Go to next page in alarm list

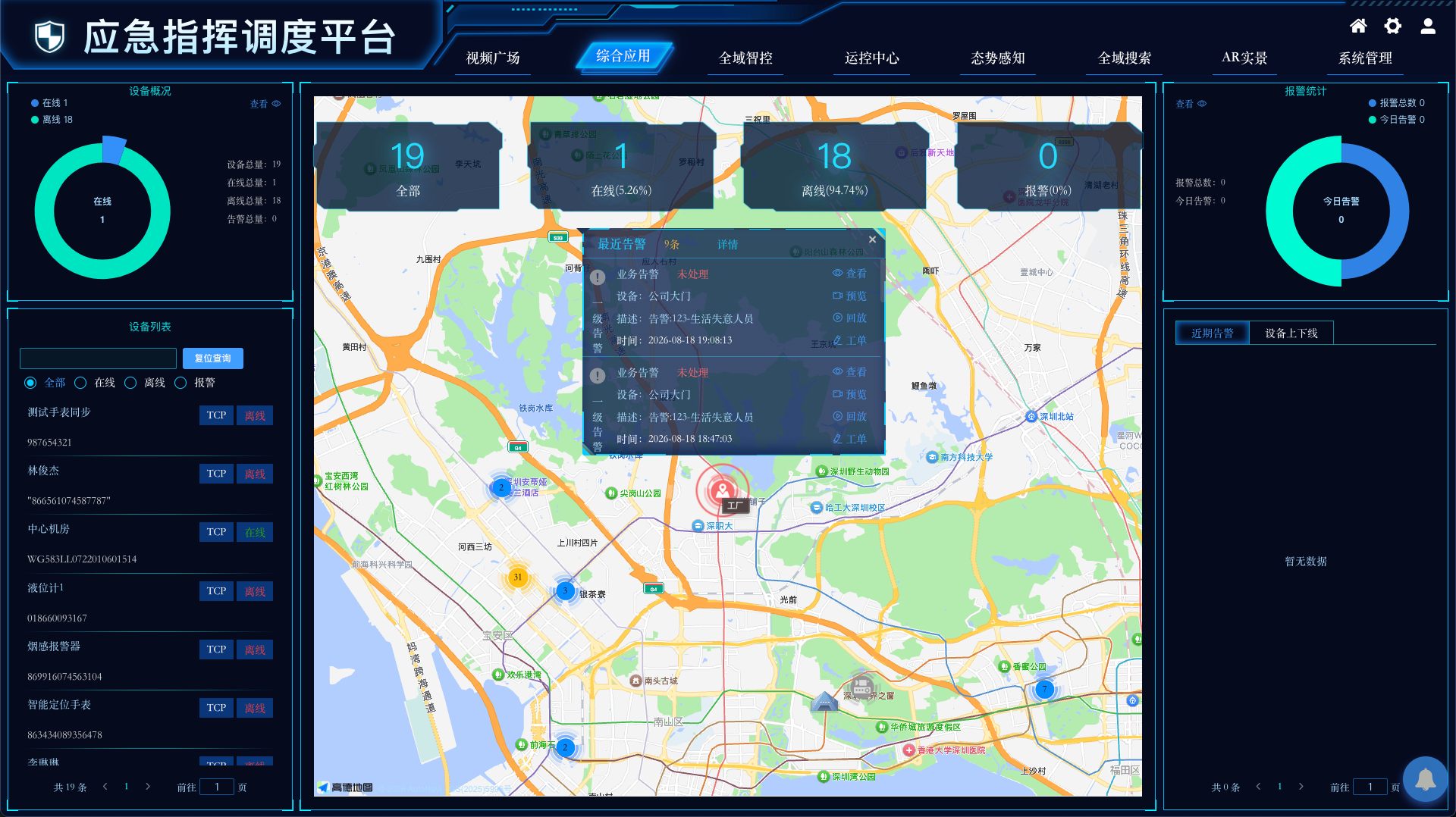point(1301,787)
